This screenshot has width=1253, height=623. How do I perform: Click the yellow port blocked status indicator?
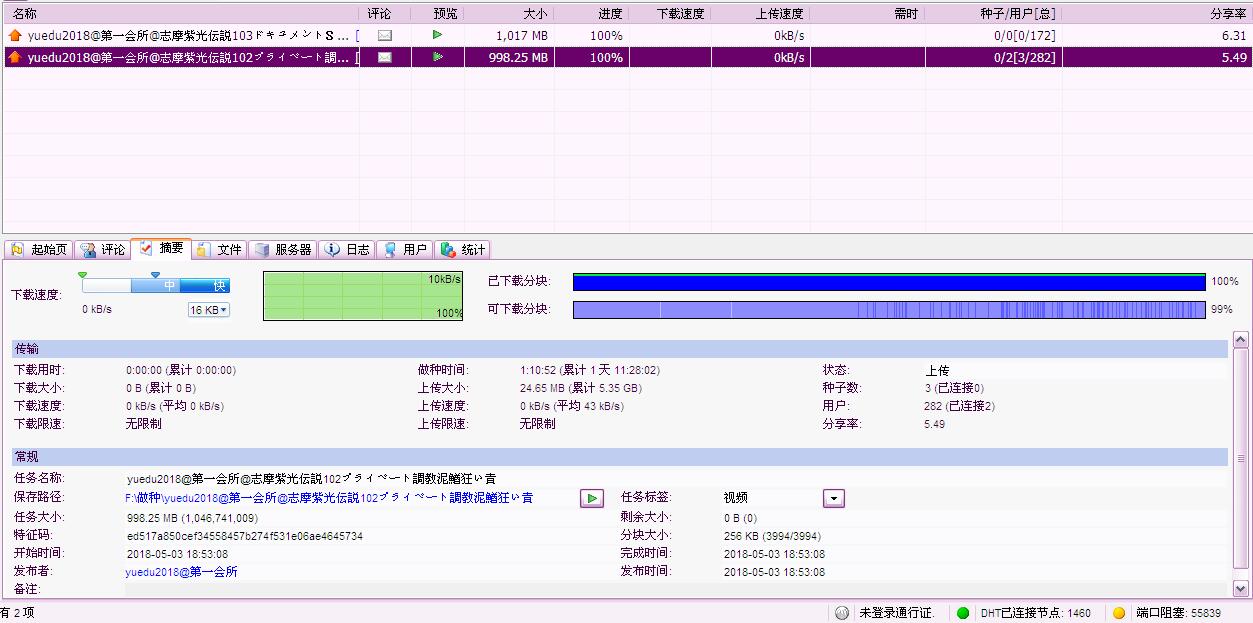click(x=1119, y=613)
